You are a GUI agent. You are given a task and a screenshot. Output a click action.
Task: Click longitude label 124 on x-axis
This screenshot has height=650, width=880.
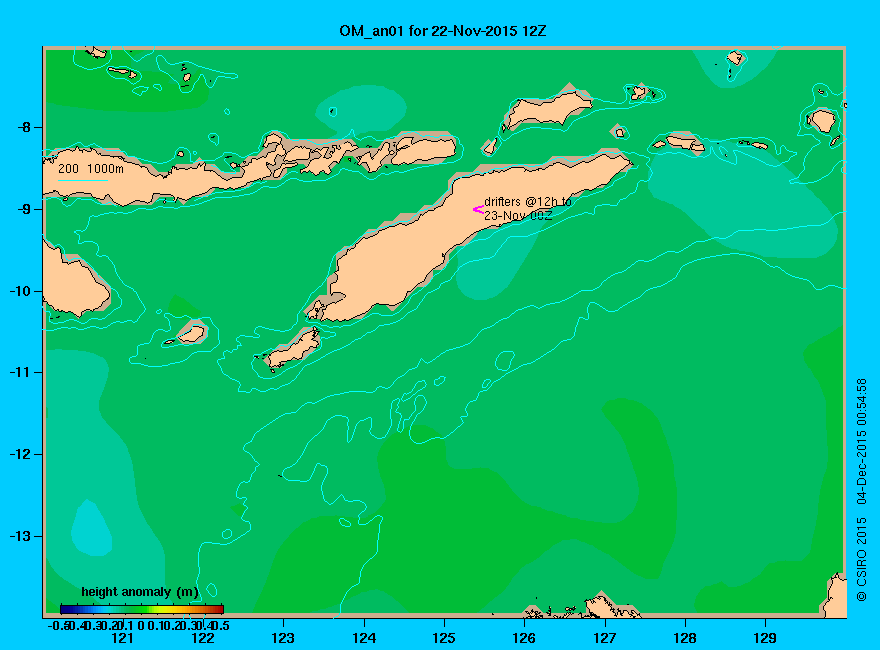364,638
